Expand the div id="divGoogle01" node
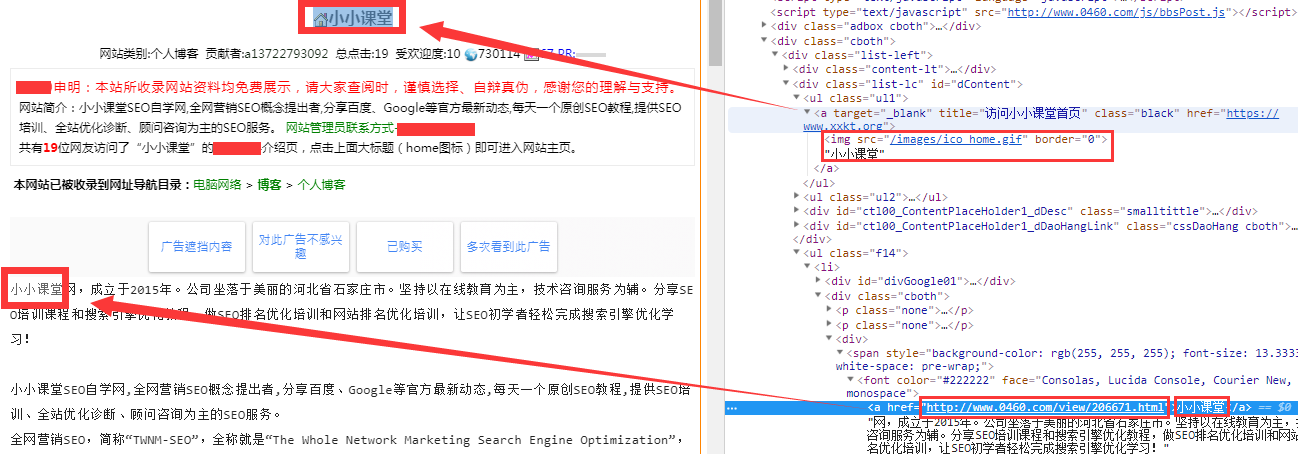 [818, 282]
